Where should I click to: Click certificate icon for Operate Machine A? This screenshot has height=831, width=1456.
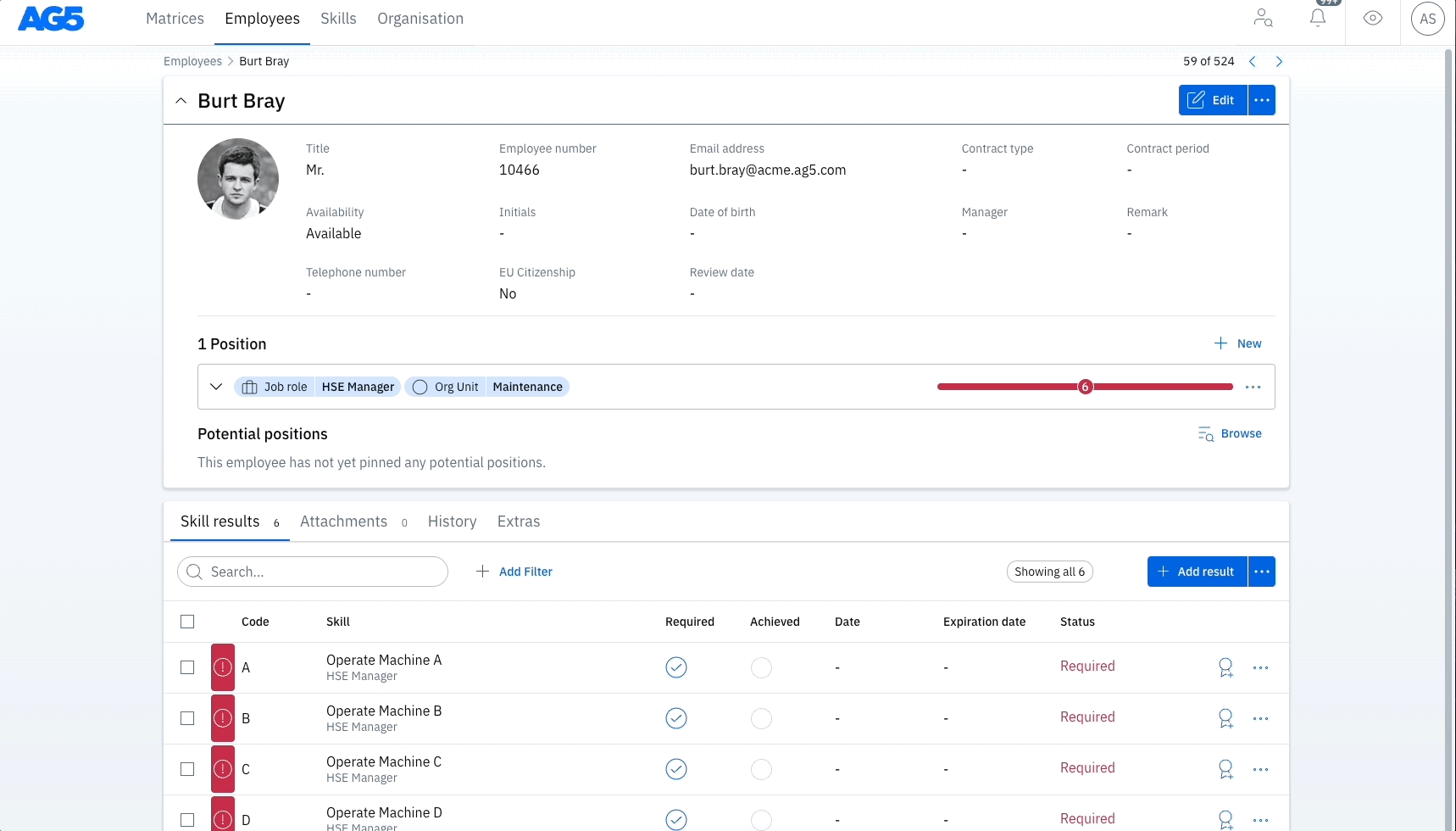coord(1225,667)
